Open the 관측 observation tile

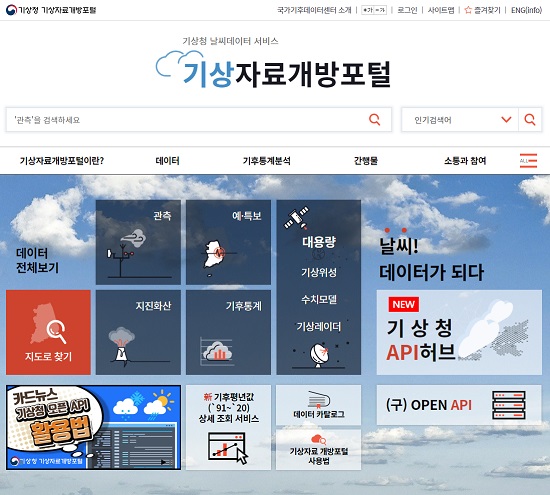point(138,242)
